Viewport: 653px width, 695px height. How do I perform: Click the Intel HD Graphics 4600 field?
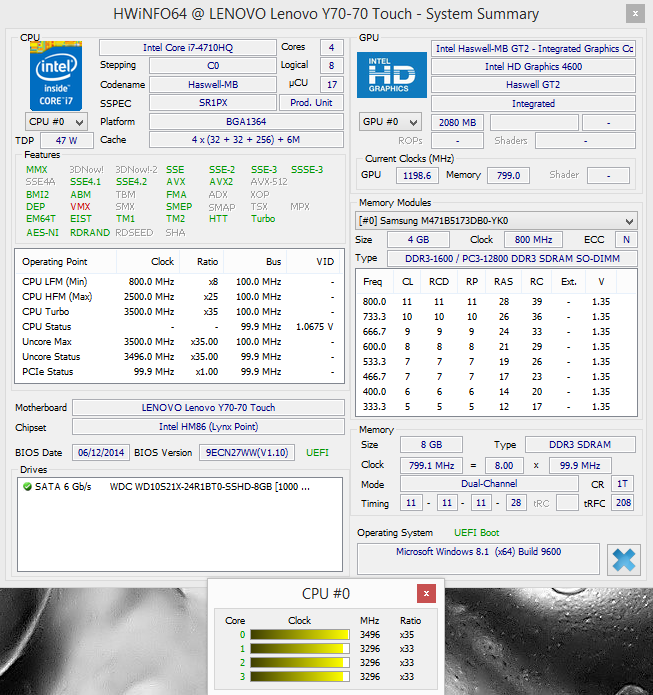[533, 66]
